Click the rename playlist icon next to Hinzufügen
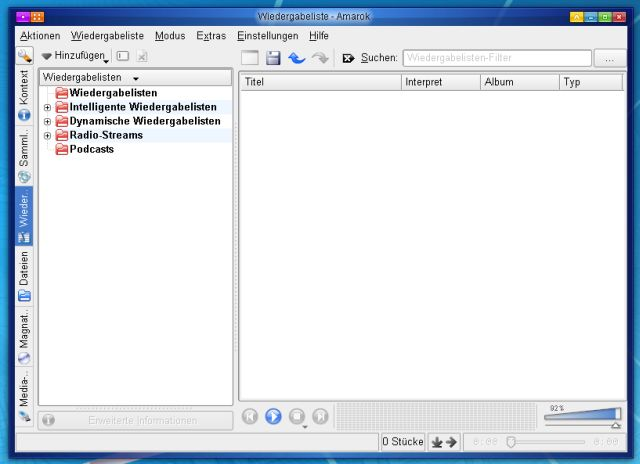 click(x=122, y=56)
